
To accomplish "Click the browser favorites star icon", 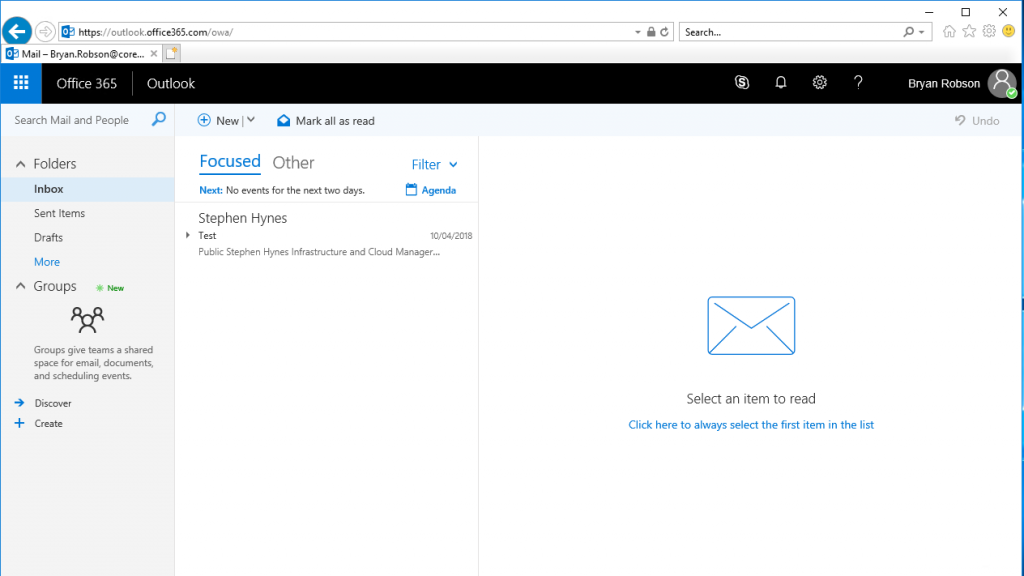I will [968, 31].
